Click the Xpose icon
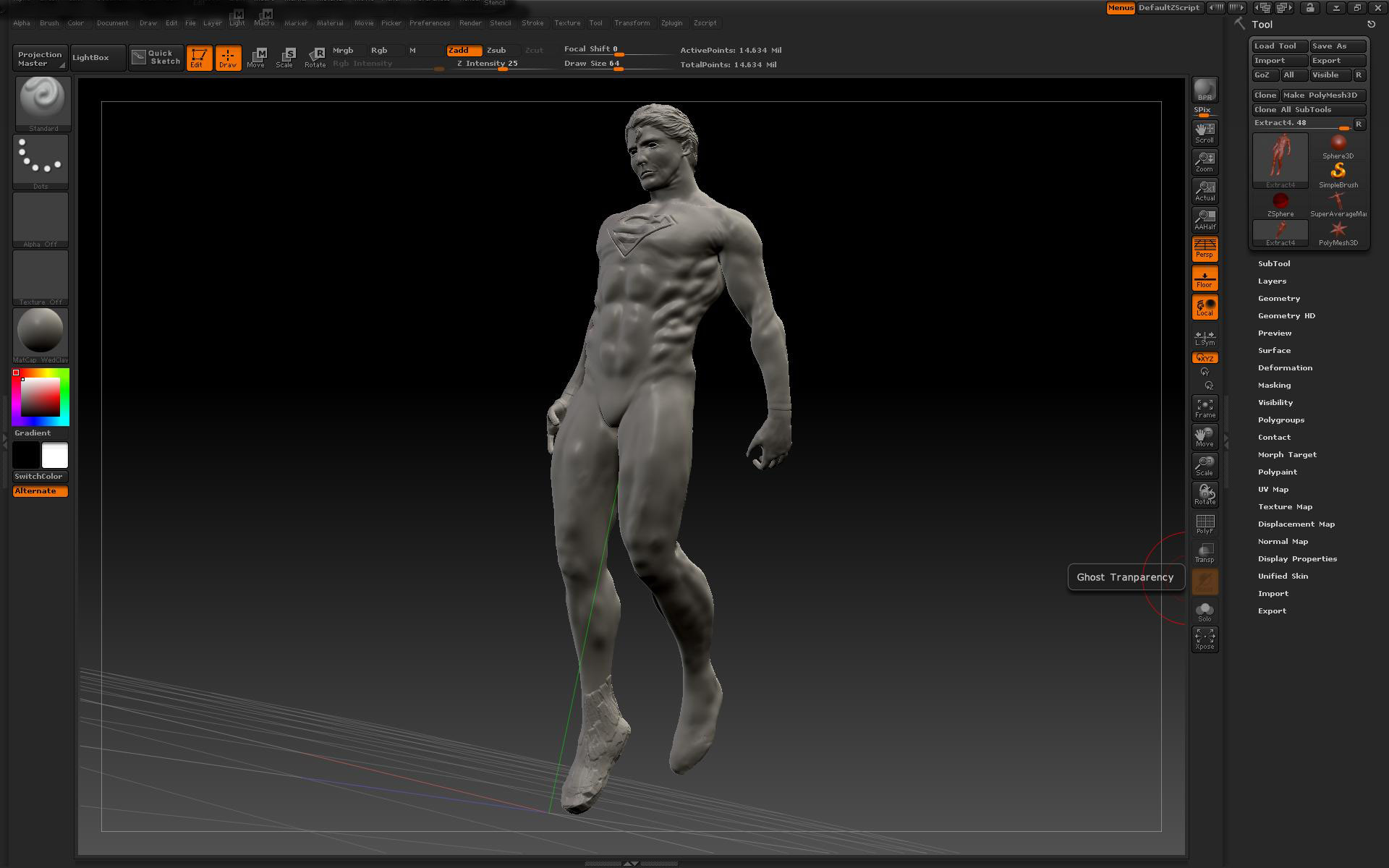 tap(1205, 639)
